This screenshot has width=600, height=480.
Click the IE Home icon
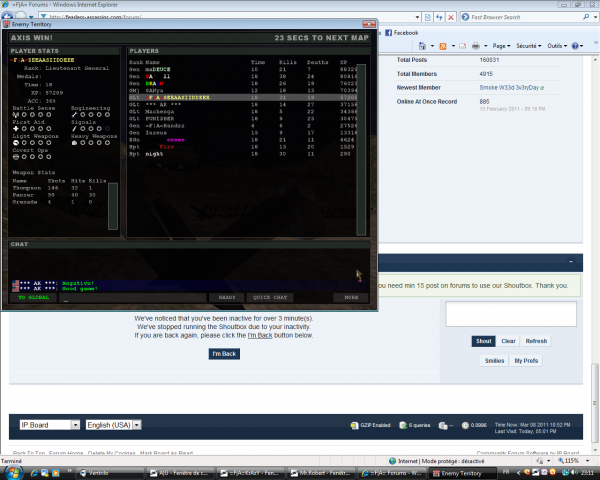422,46
